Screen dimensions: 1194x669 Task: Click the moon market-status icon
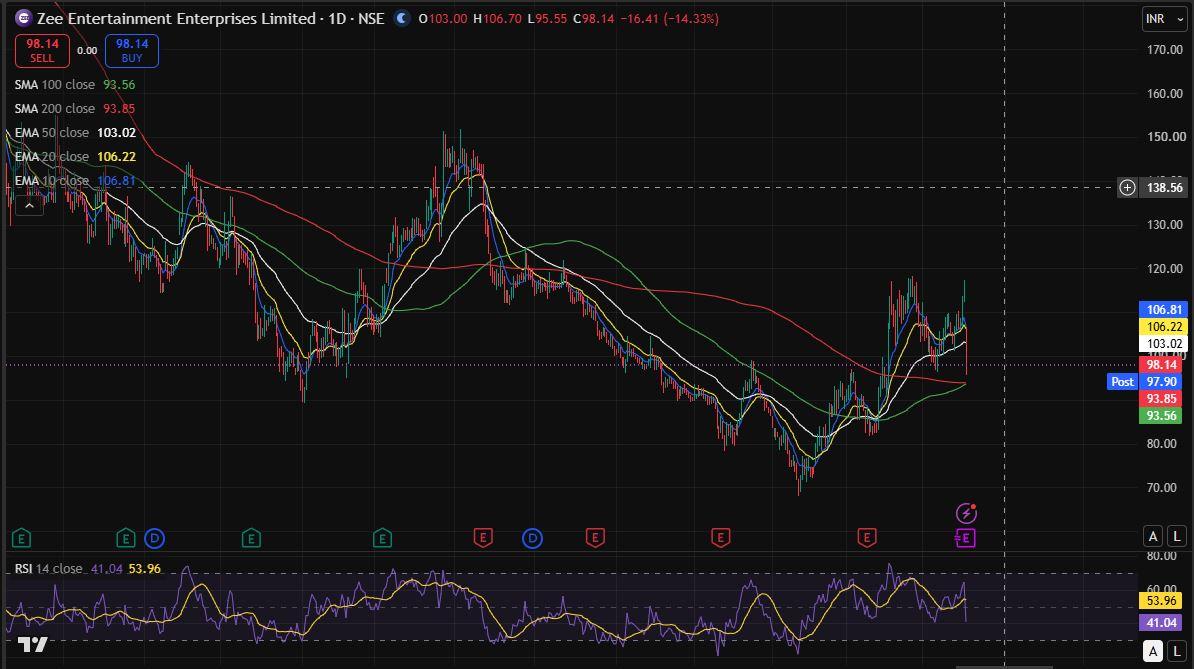click(401, 18)
